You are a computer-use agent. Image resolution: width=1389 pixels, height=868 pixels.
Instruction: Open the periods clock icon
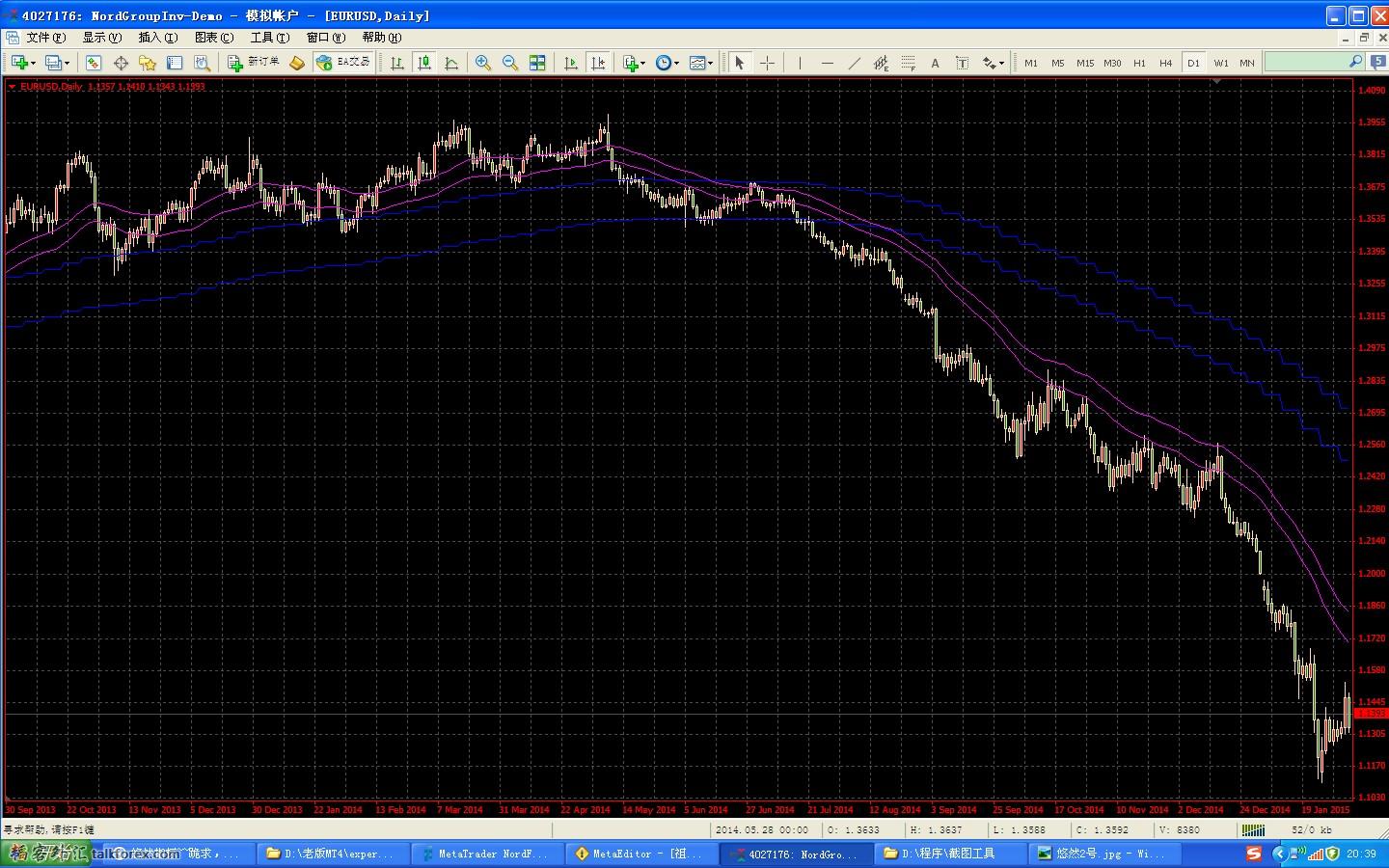point(663,63)
